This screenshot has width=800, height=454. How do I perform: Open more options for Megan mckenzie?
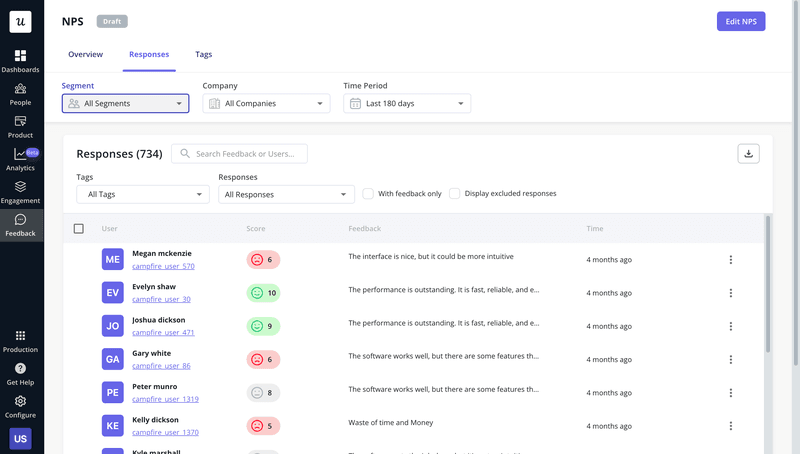730,260
